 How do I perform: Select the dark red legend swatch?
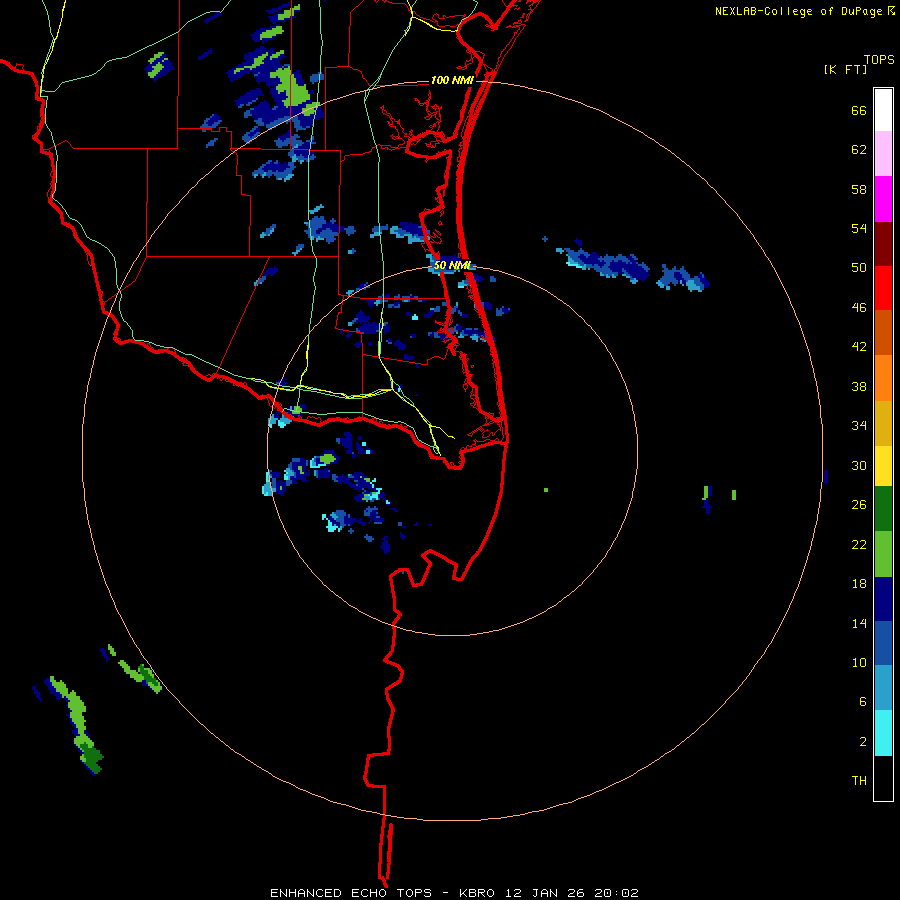point(883,244)
